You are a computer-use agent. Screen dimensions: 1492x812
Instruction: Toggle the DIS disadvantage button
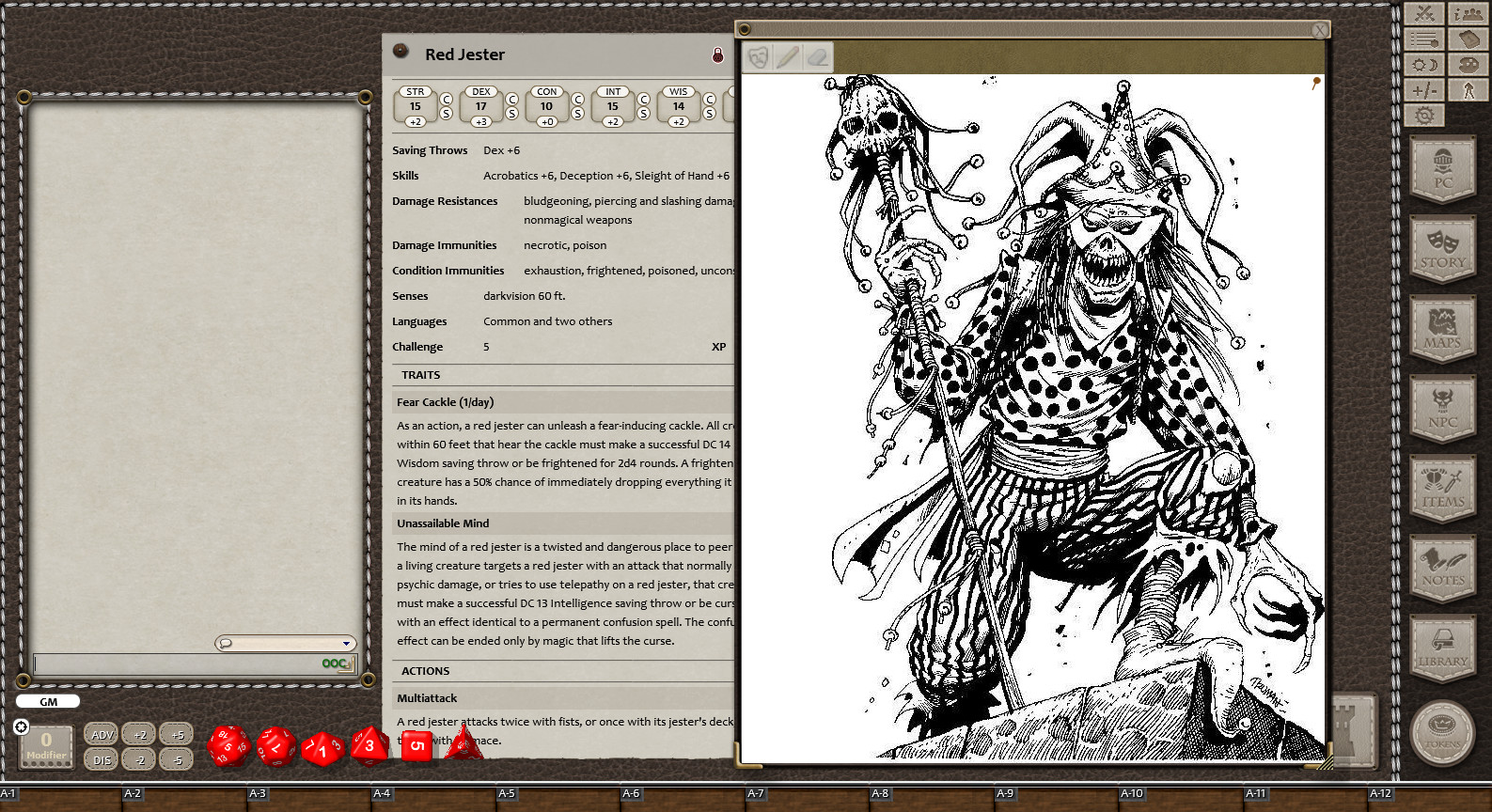click(102, 760)
